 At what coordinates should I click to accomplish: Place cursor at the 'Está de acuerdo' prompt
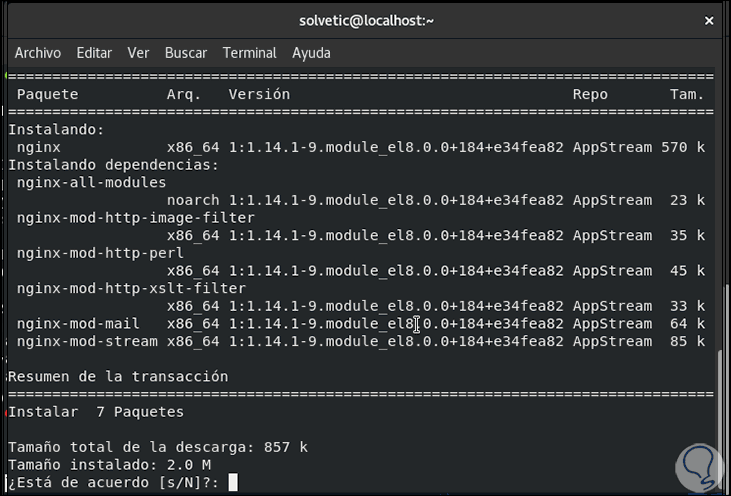(x=233, y=483)
